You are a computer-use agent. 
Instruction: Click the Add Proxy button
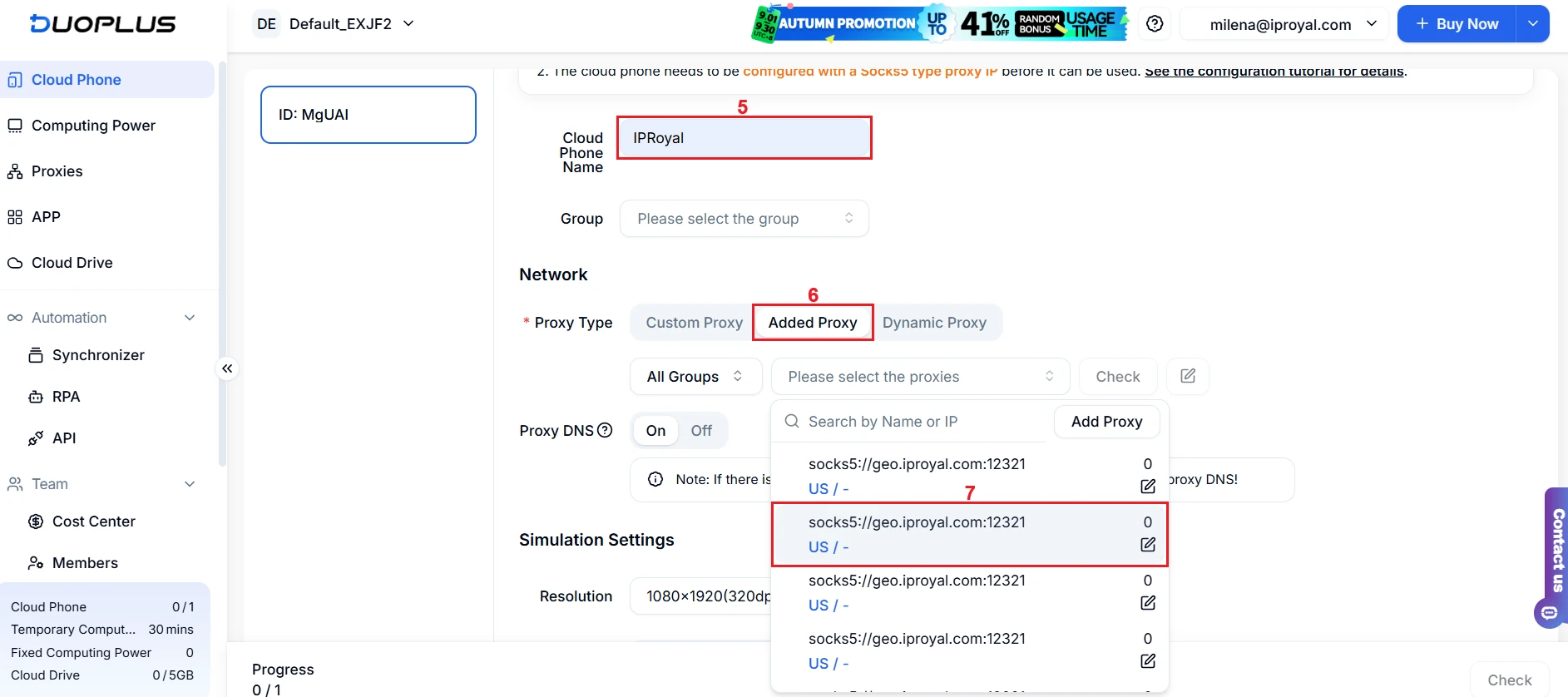(x=1106, y=422)
